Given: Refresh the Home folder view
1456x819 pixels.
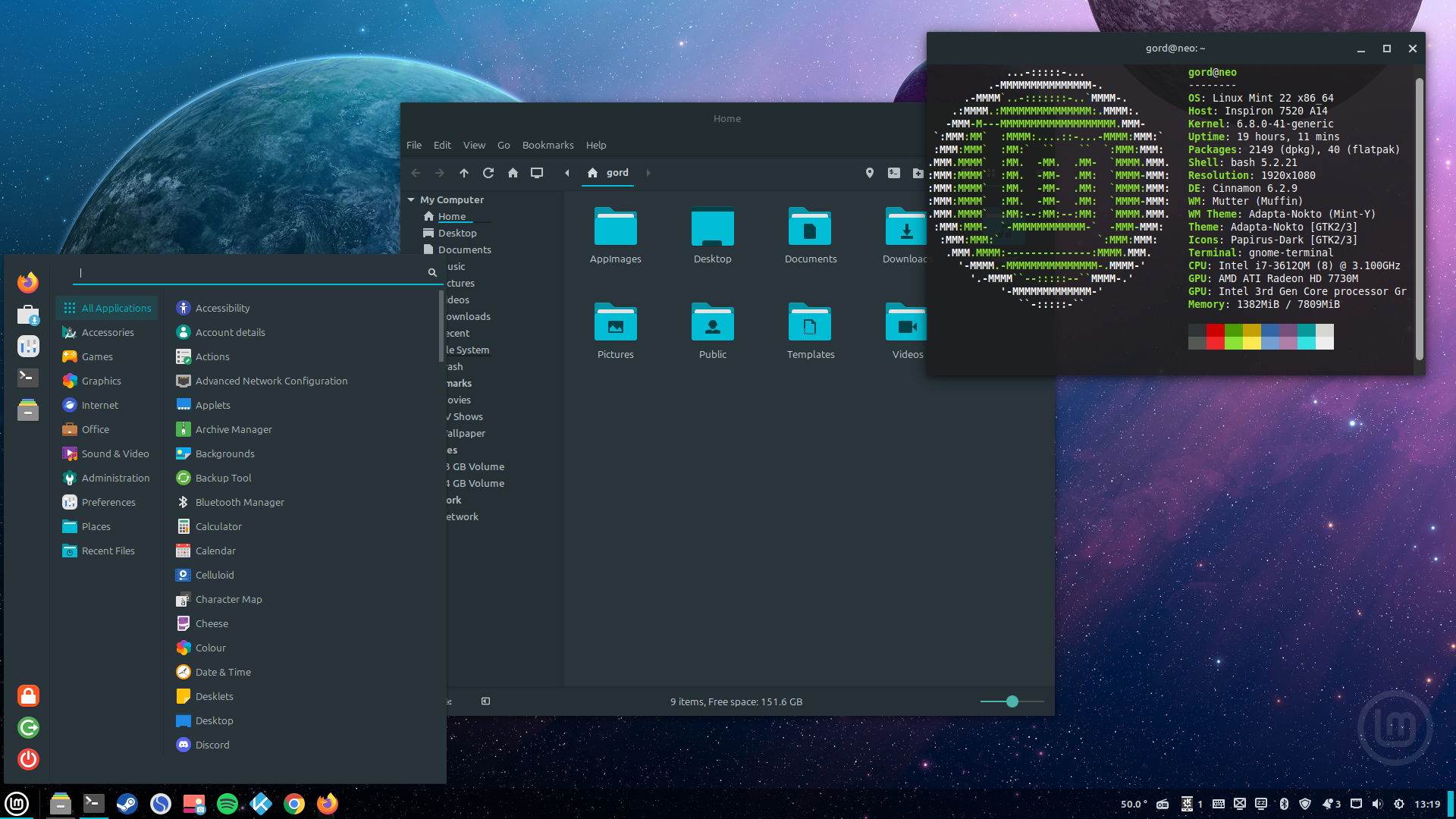Looking at the screenshot, I should point(488,173).
